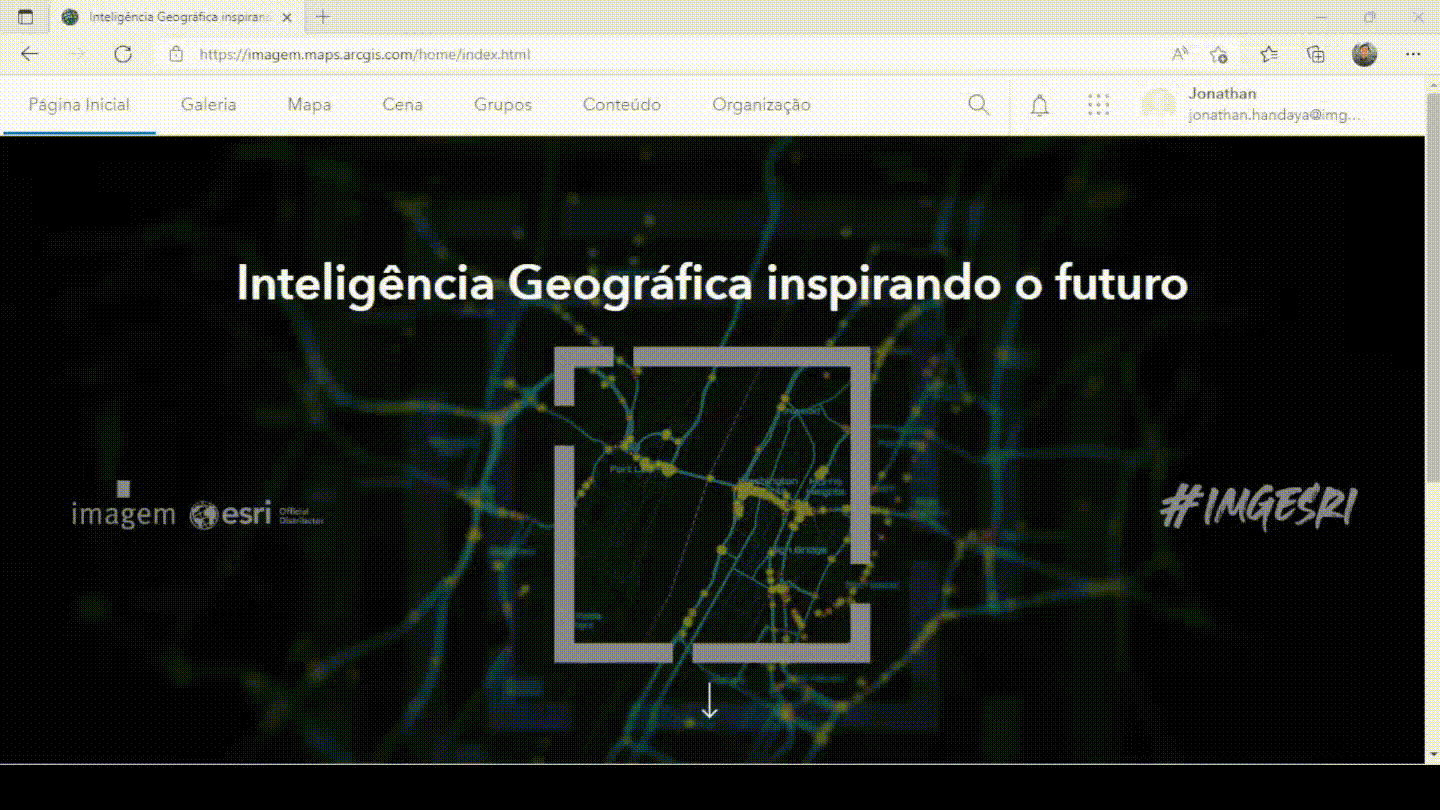
Task: Click the scroll-down arrow on banner
Action: pyautogui.click(x=709, y=700)
